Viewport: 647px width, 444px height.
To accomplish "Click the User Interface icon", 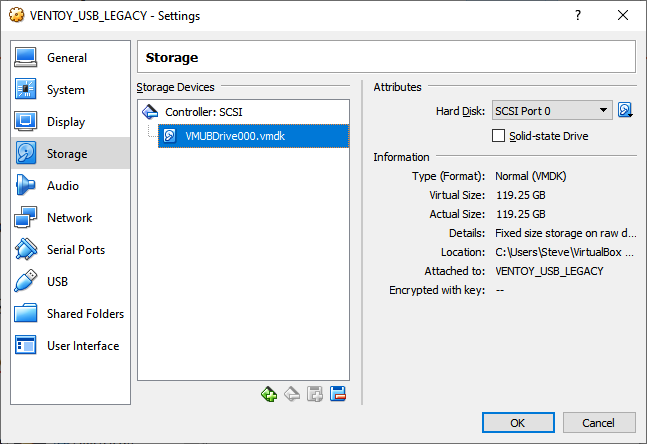I will click(26, 345).
